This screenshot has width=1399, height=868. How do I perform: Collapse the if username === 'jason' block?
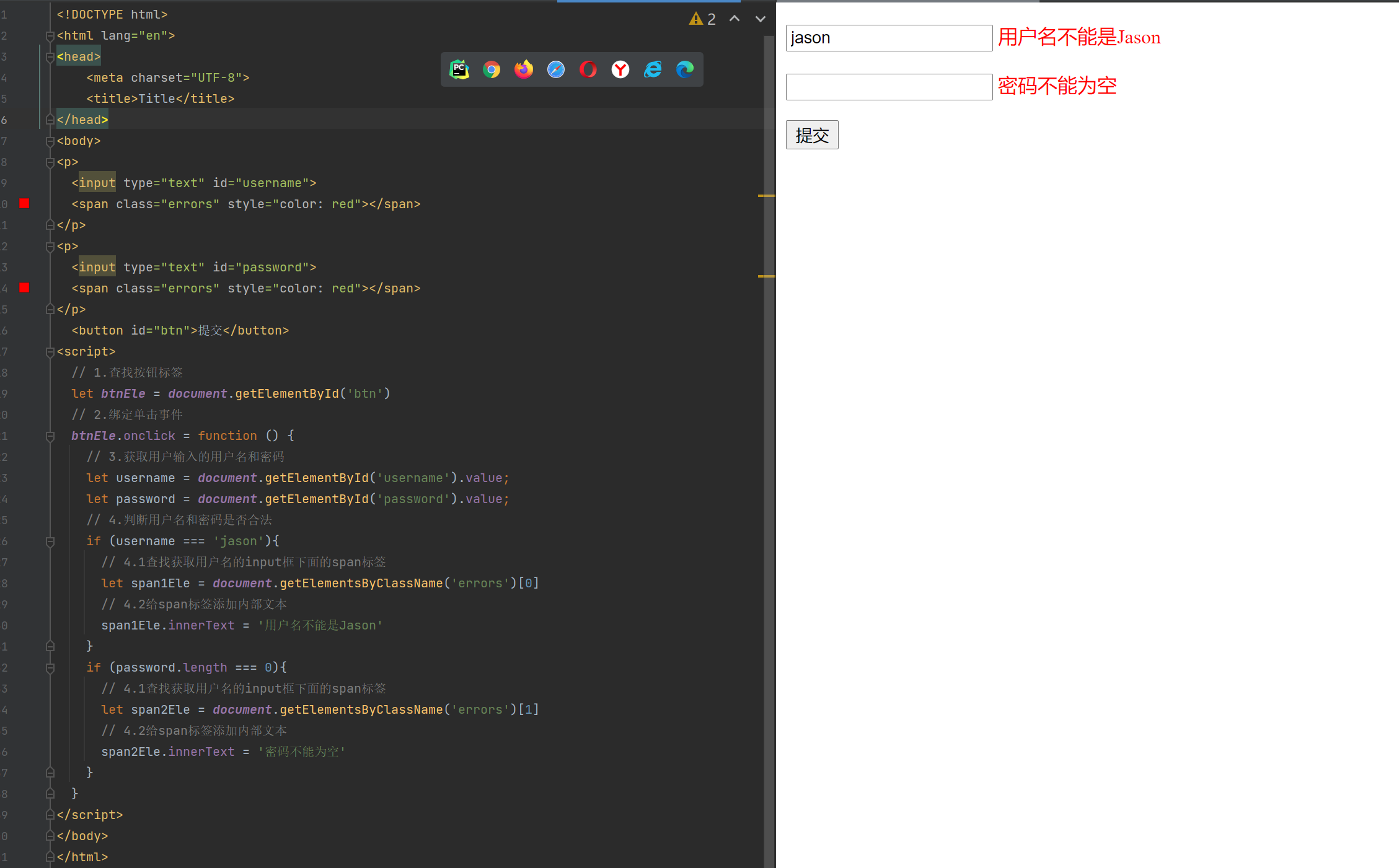(x=50, y=541)
